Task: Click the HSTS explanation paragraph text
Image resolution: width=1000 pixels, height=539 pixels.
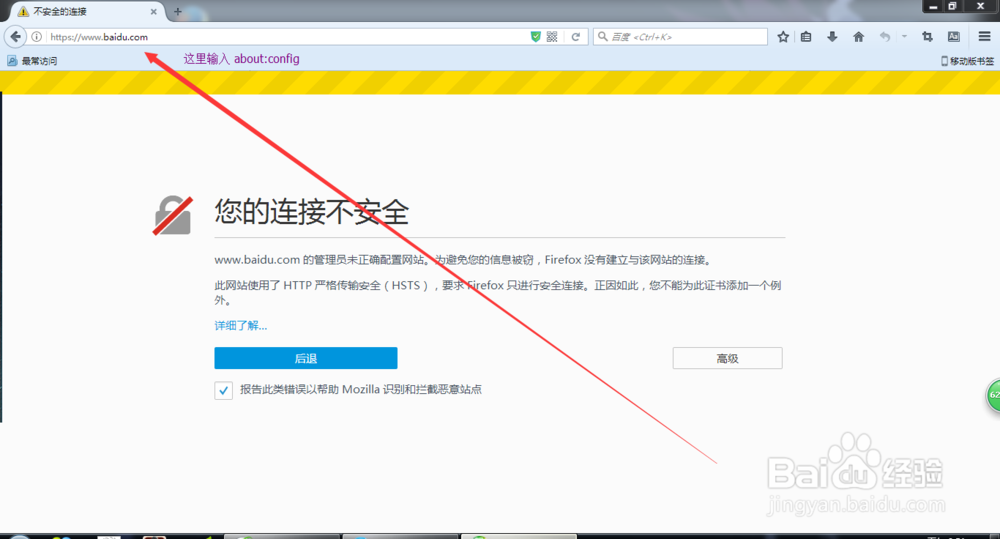Action: tap(497, 292)
